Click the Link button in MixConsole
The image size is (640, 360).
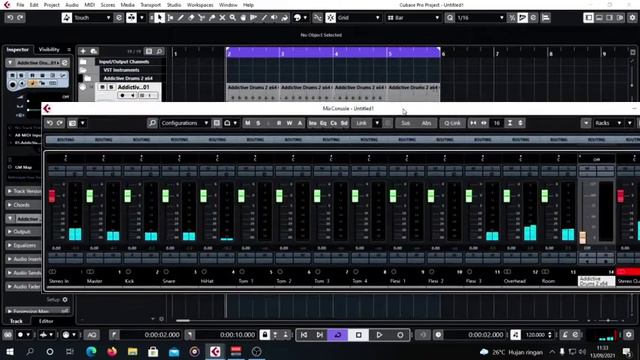[361, 123]
